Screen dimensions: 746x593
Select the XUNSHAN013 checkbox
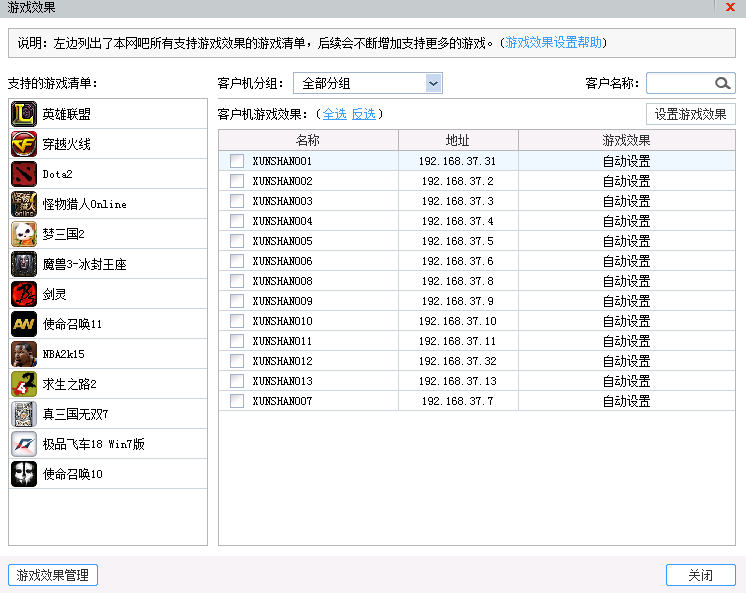click(x=237, y=381)
